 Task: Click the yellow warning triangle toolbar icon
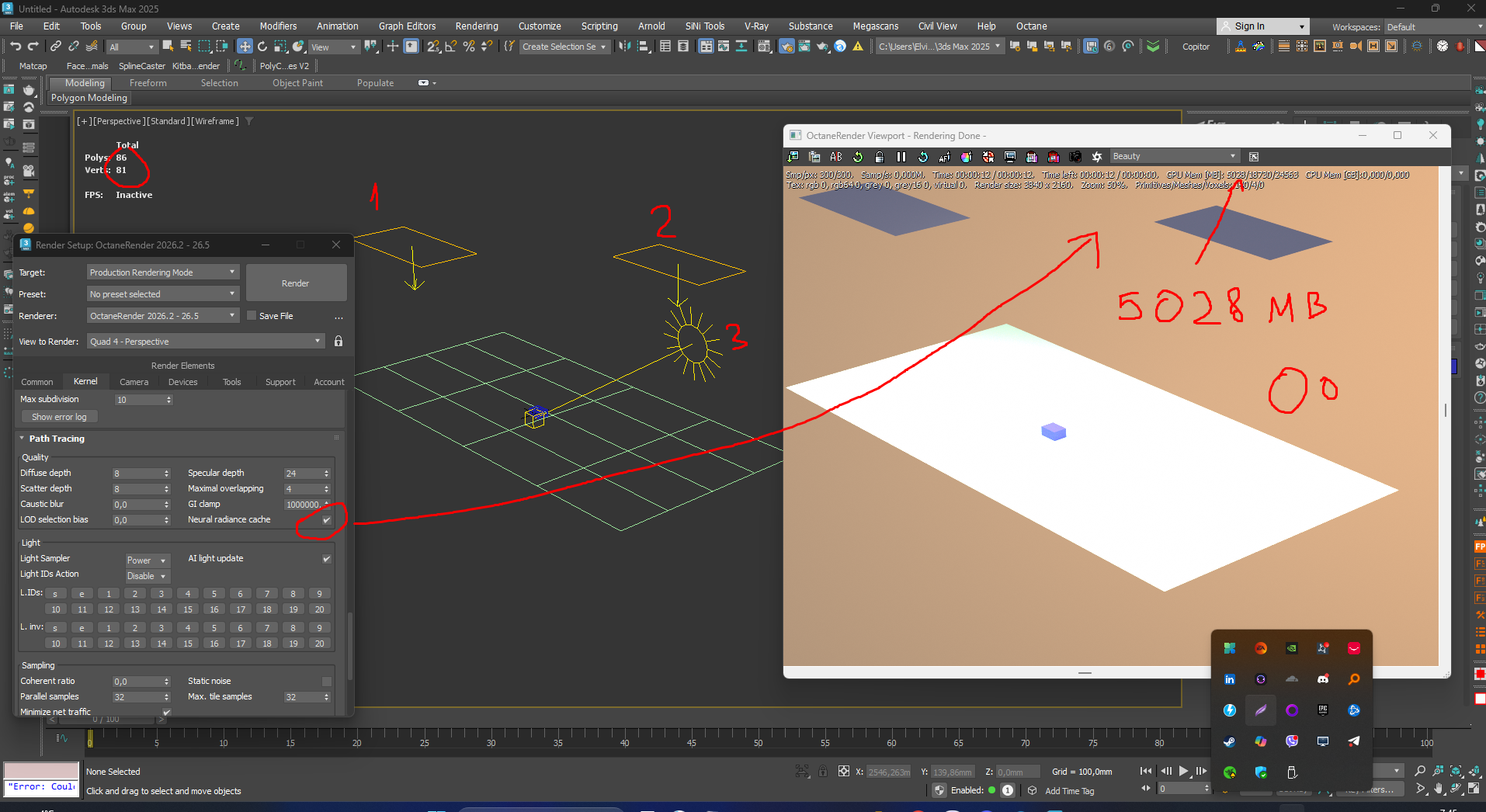point(858,47)
